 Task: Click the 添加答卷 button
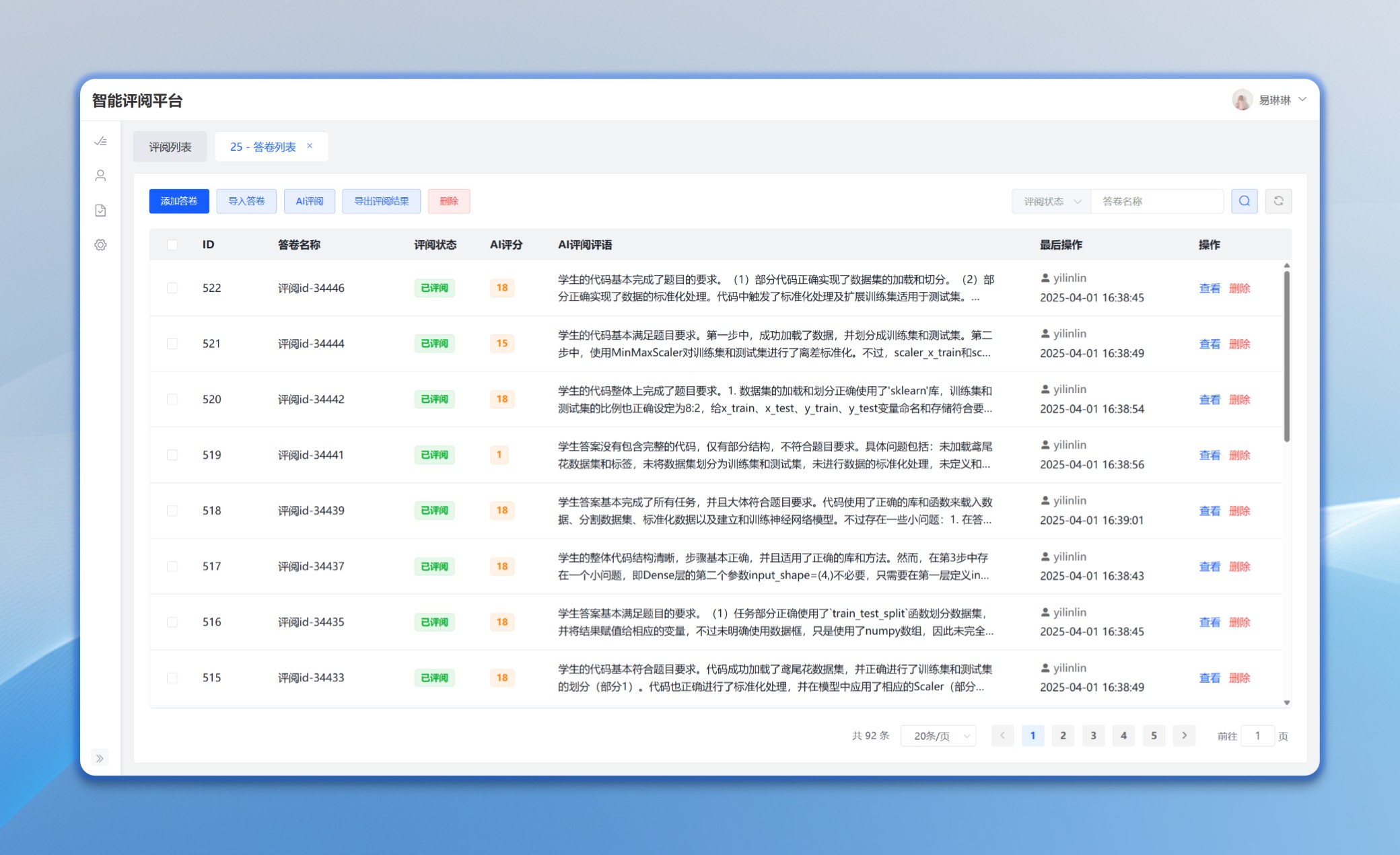179,201
